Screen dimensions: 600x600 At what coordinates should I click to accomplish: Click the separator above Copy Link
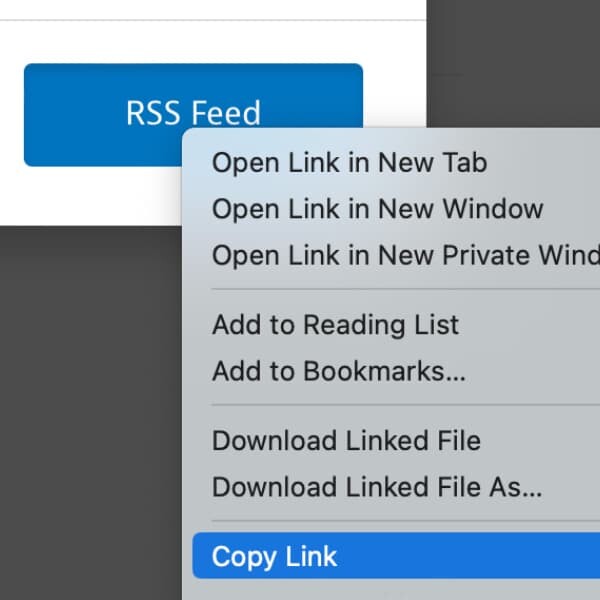click(400, 521)
